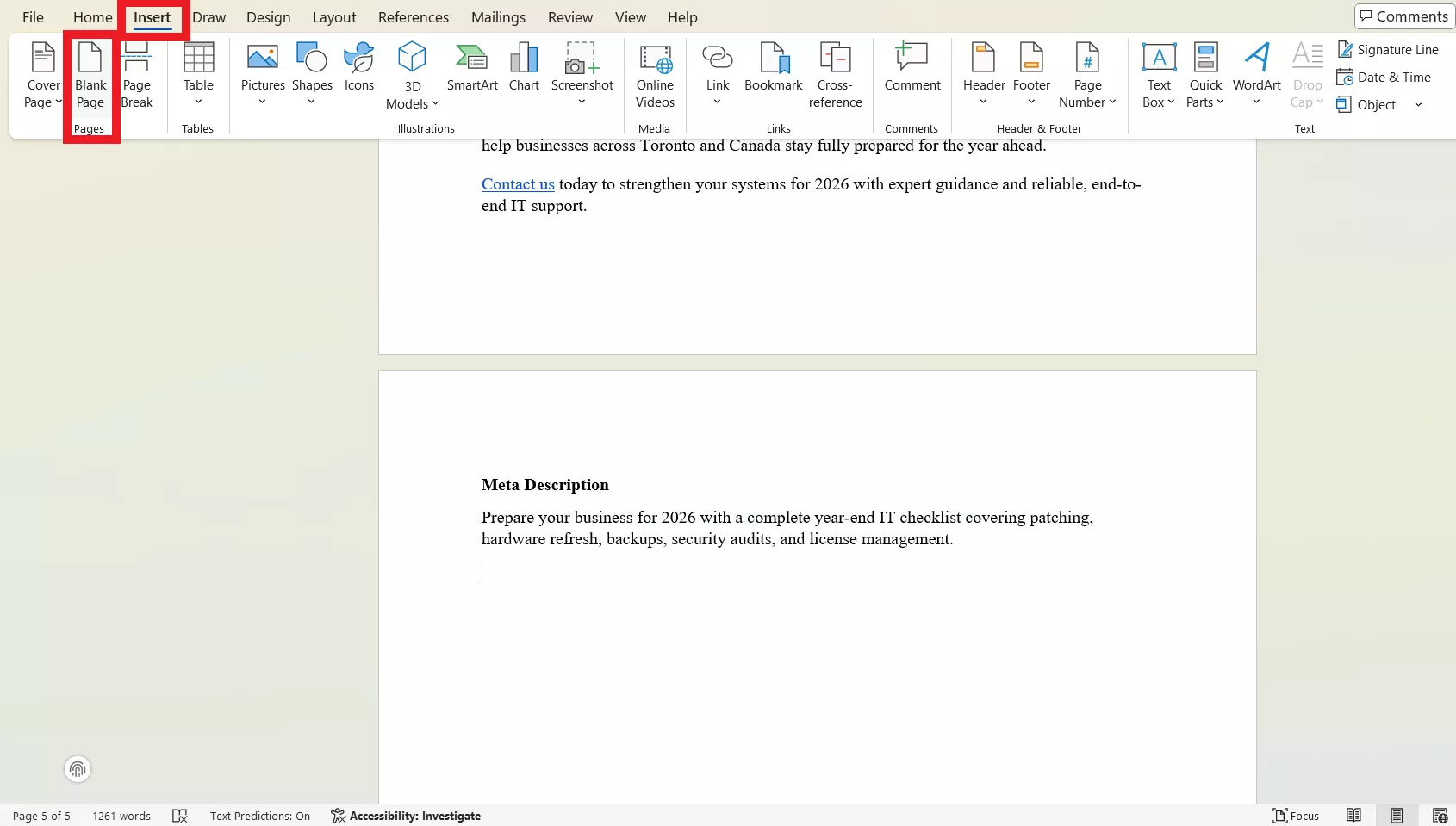
Task: Switch to Read Mode view
Action: (1354, 816)
